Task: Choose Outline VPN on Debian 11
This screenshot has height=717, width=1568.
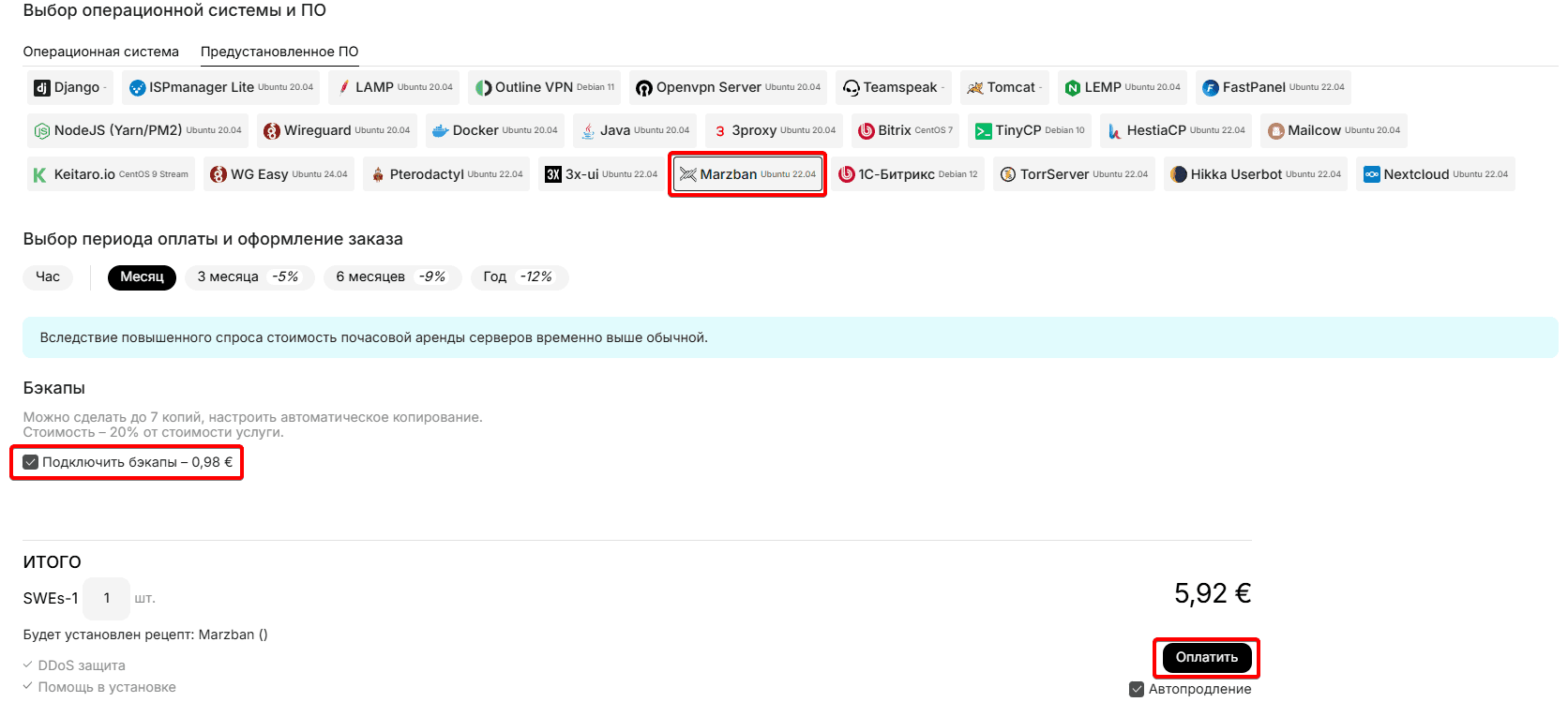Action: [x=545, y=88]
